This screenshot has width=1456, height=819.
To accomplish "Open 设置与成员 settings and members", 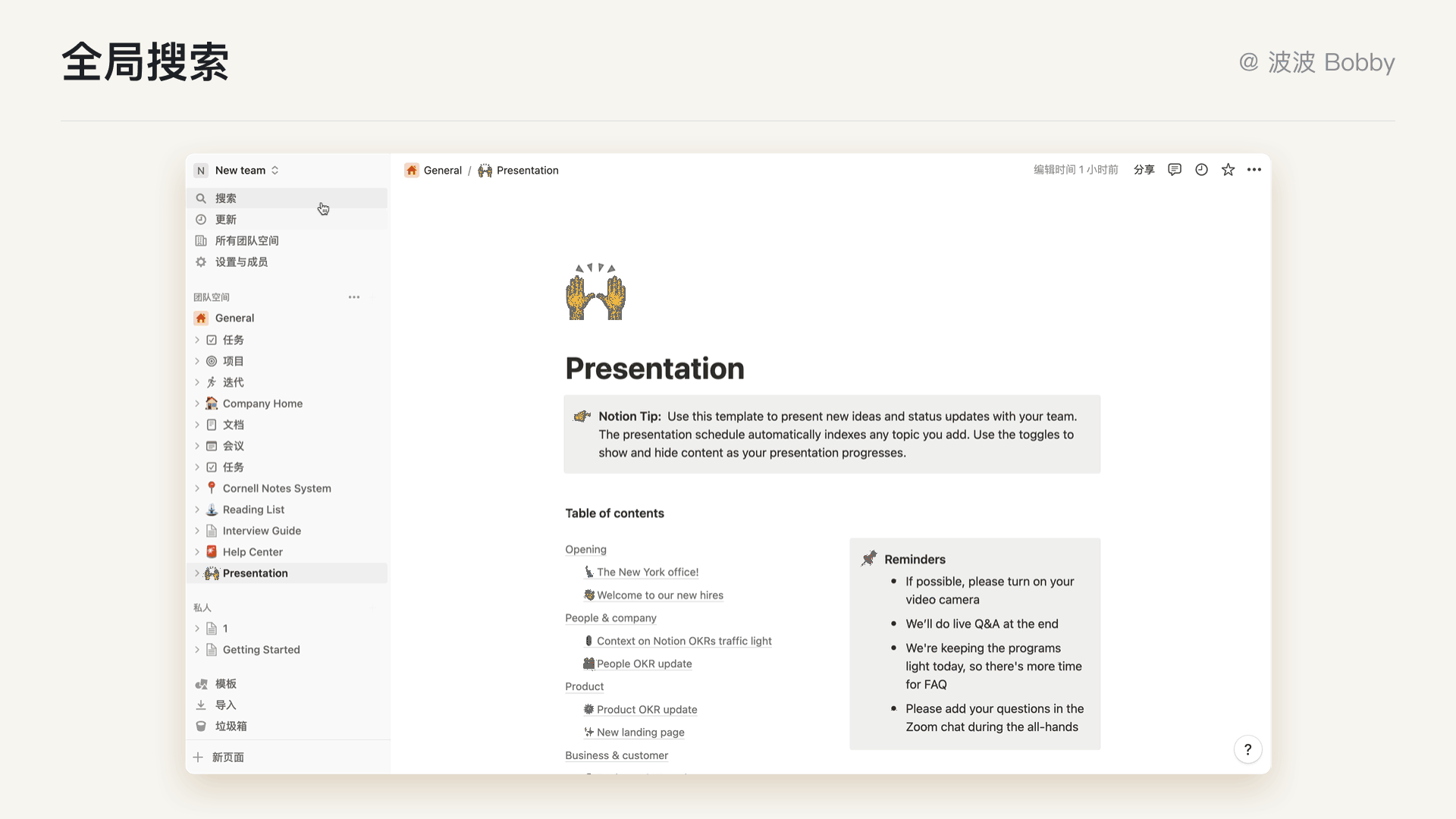I will click(241, 262).
